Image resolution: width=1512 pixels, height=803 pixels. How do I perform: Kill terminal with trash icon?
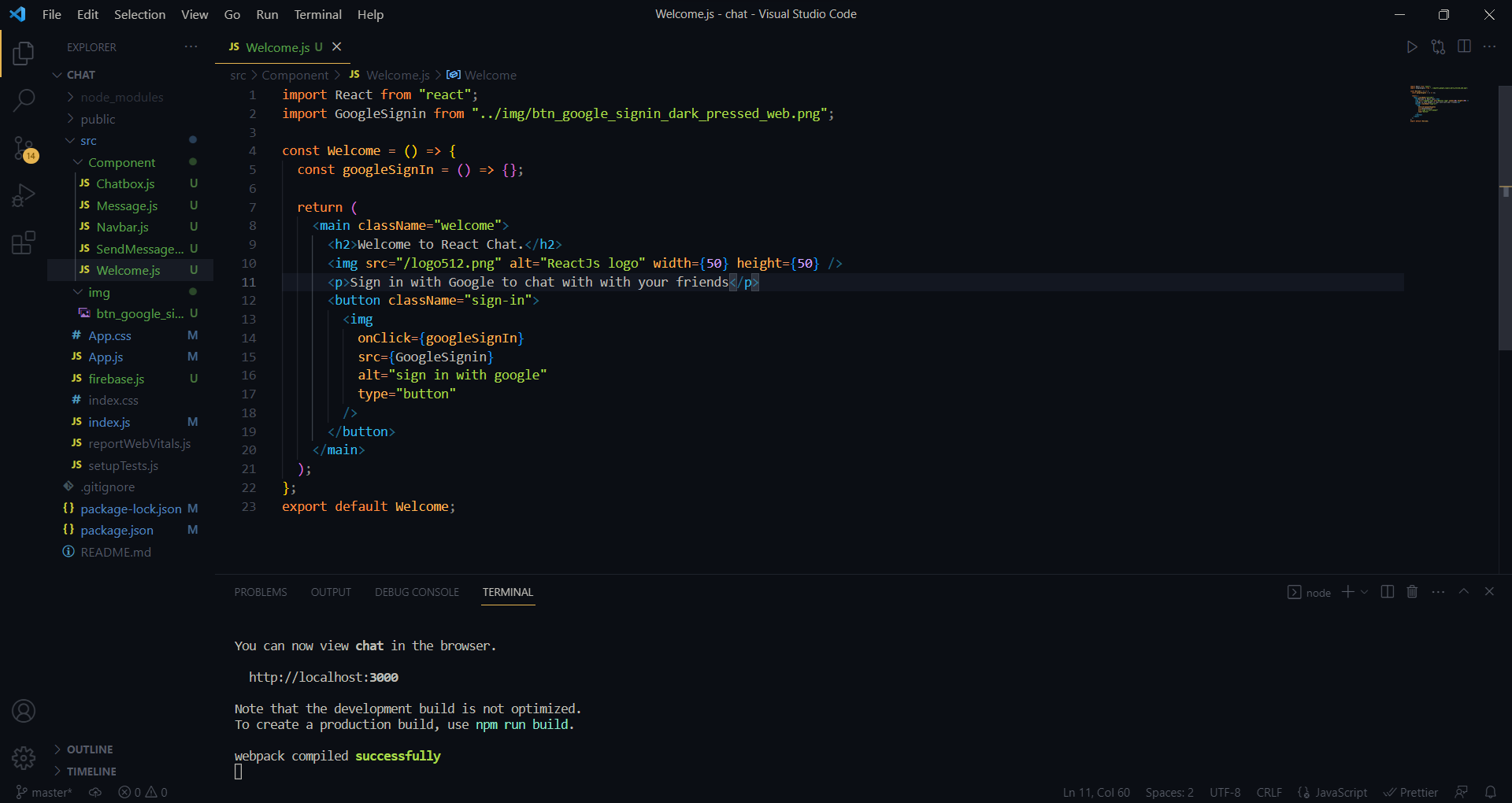[x=1412, y=591]
